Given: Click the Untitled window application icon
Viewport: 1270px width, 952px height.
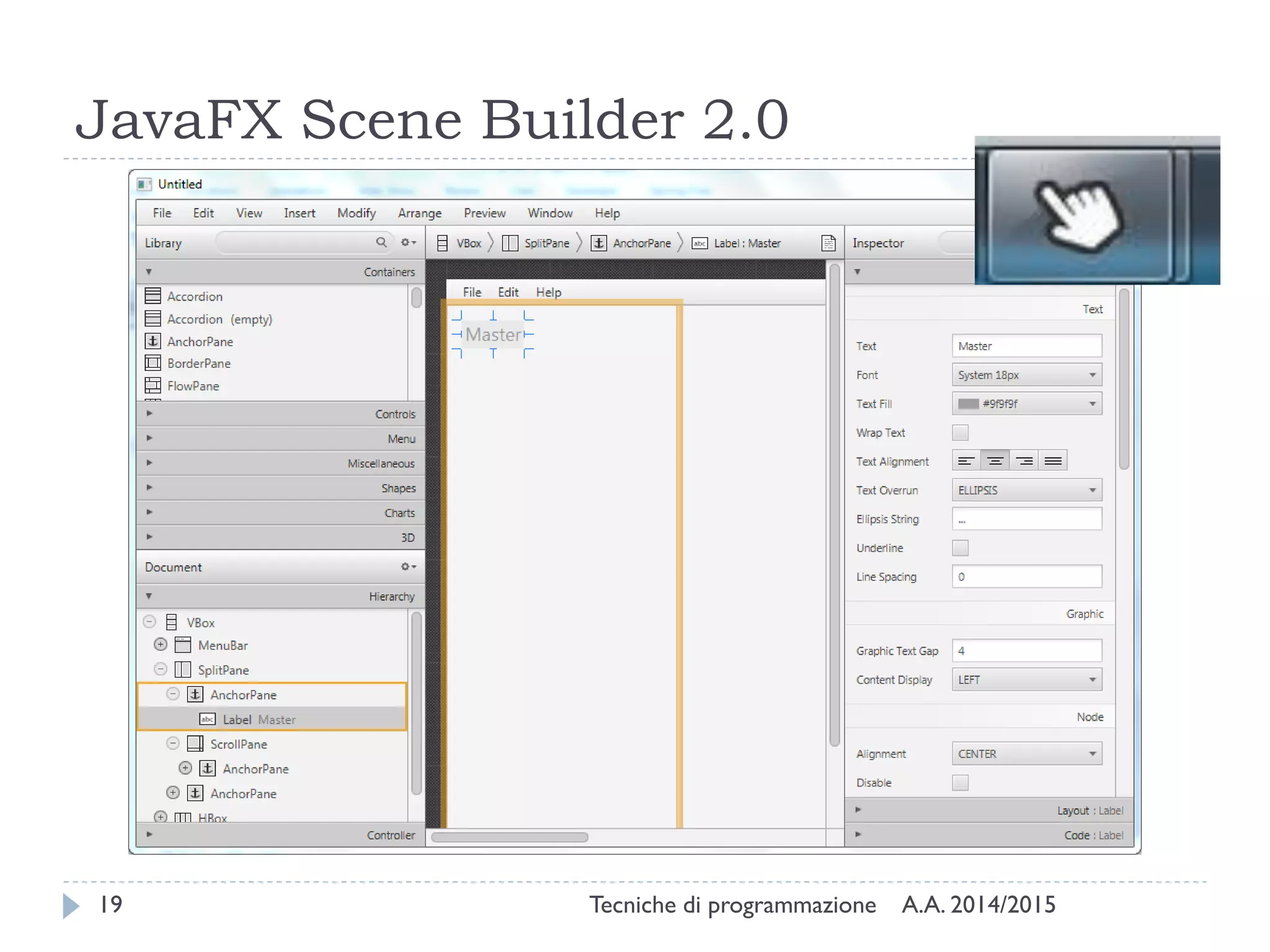Looking at the screenshot, I should 144,184.
